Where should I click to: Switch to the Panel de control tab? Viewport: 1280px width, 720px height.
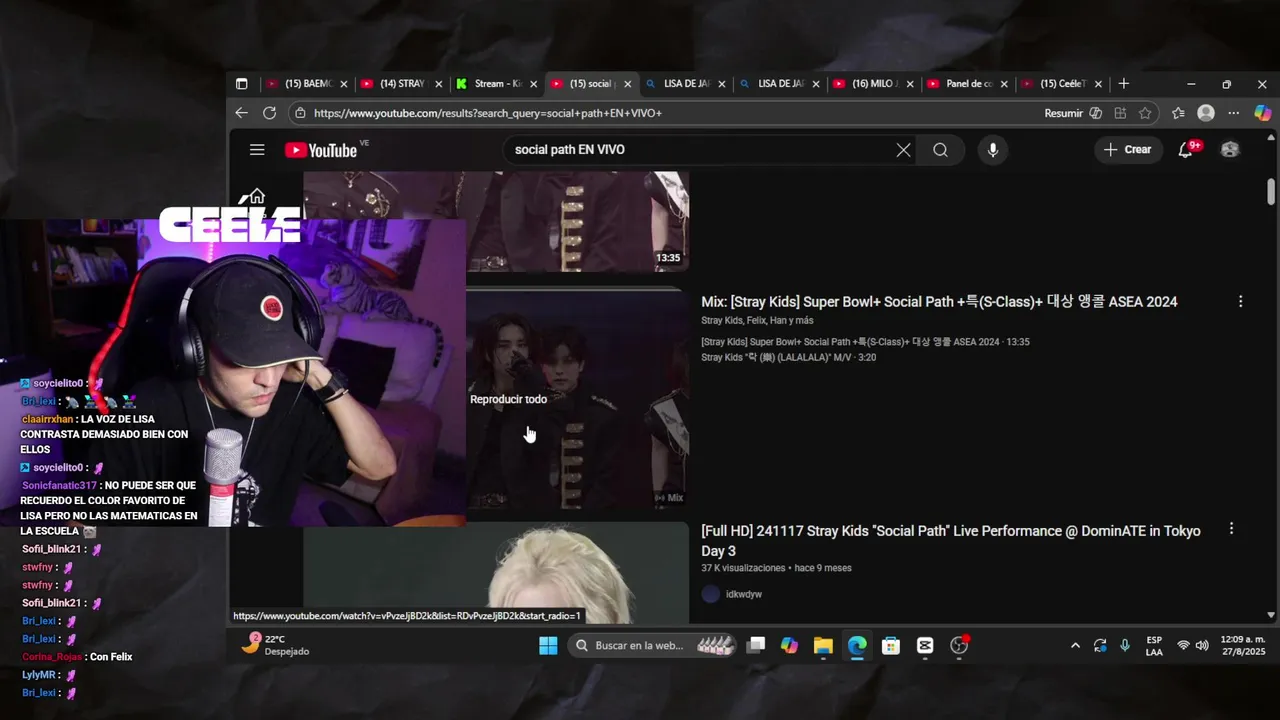tap(968, 84)
